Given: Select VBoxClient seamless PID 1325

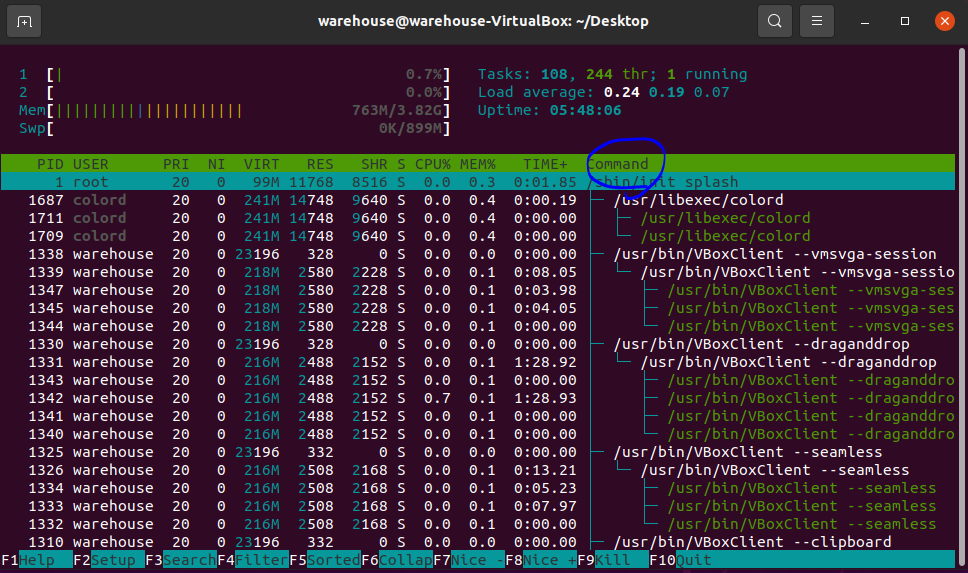Looking at the screenshot, I should [478, 452].
